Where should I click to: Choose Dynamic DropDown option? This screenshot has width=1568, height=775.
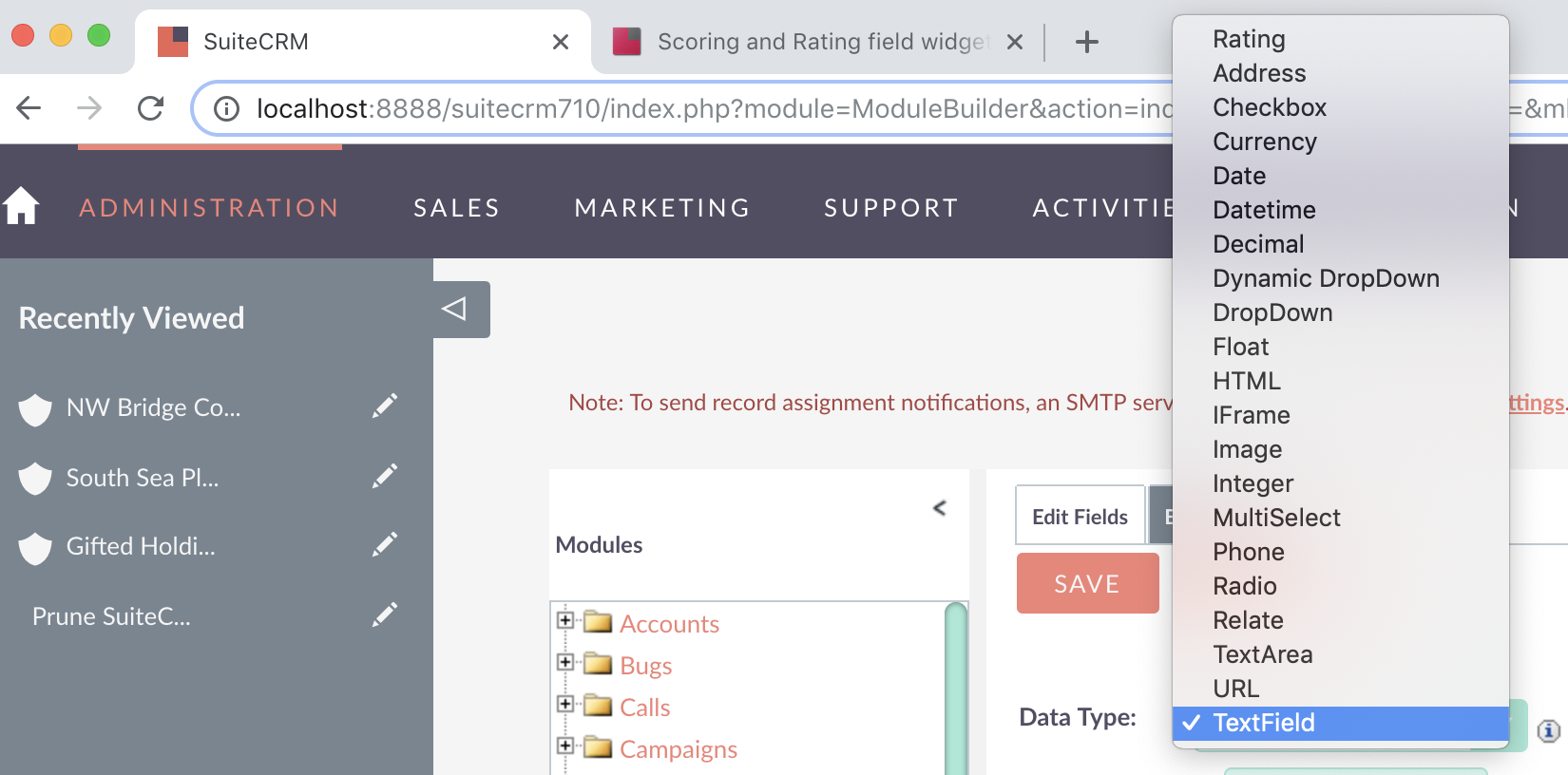pos(1341,278)
